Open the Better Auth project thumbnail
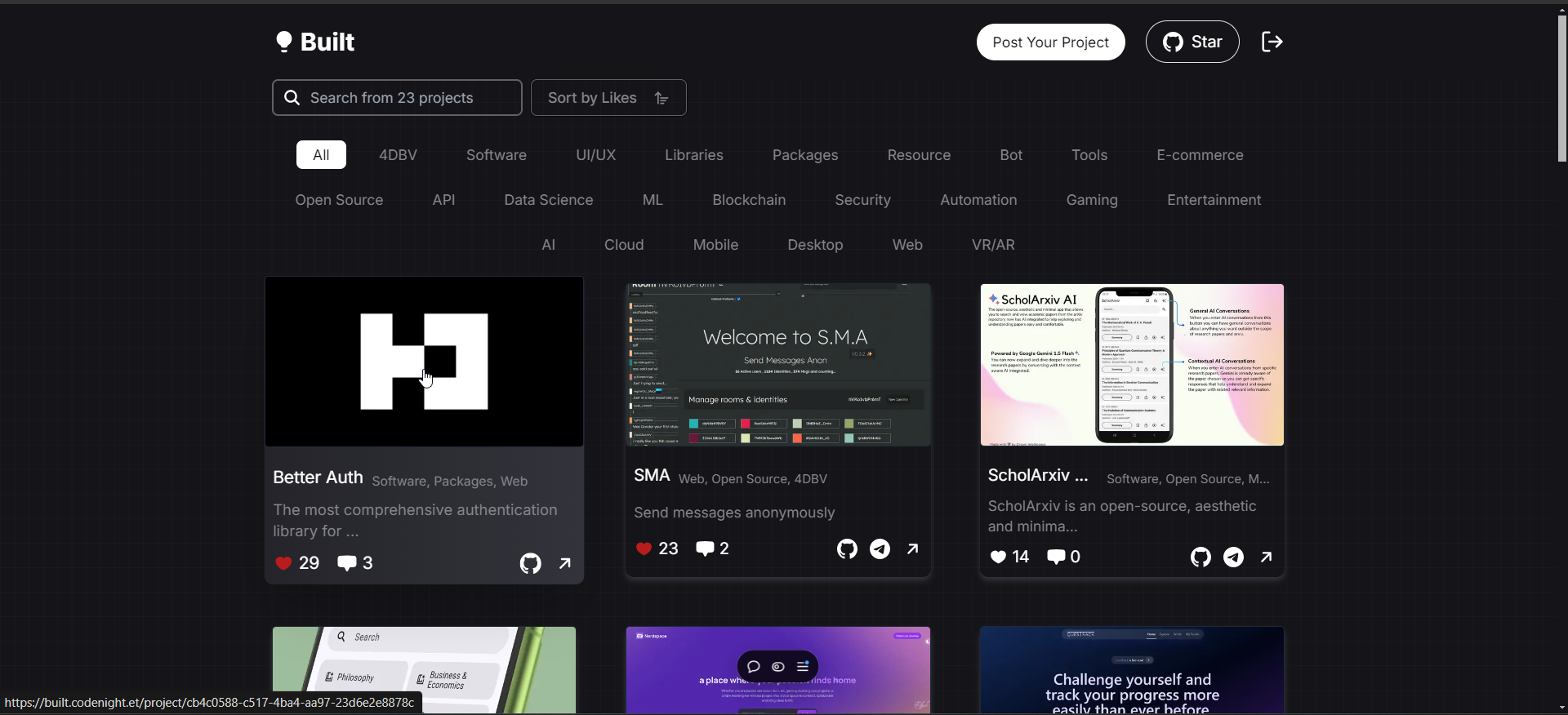The image size is (1568, 715). [424, 362]
